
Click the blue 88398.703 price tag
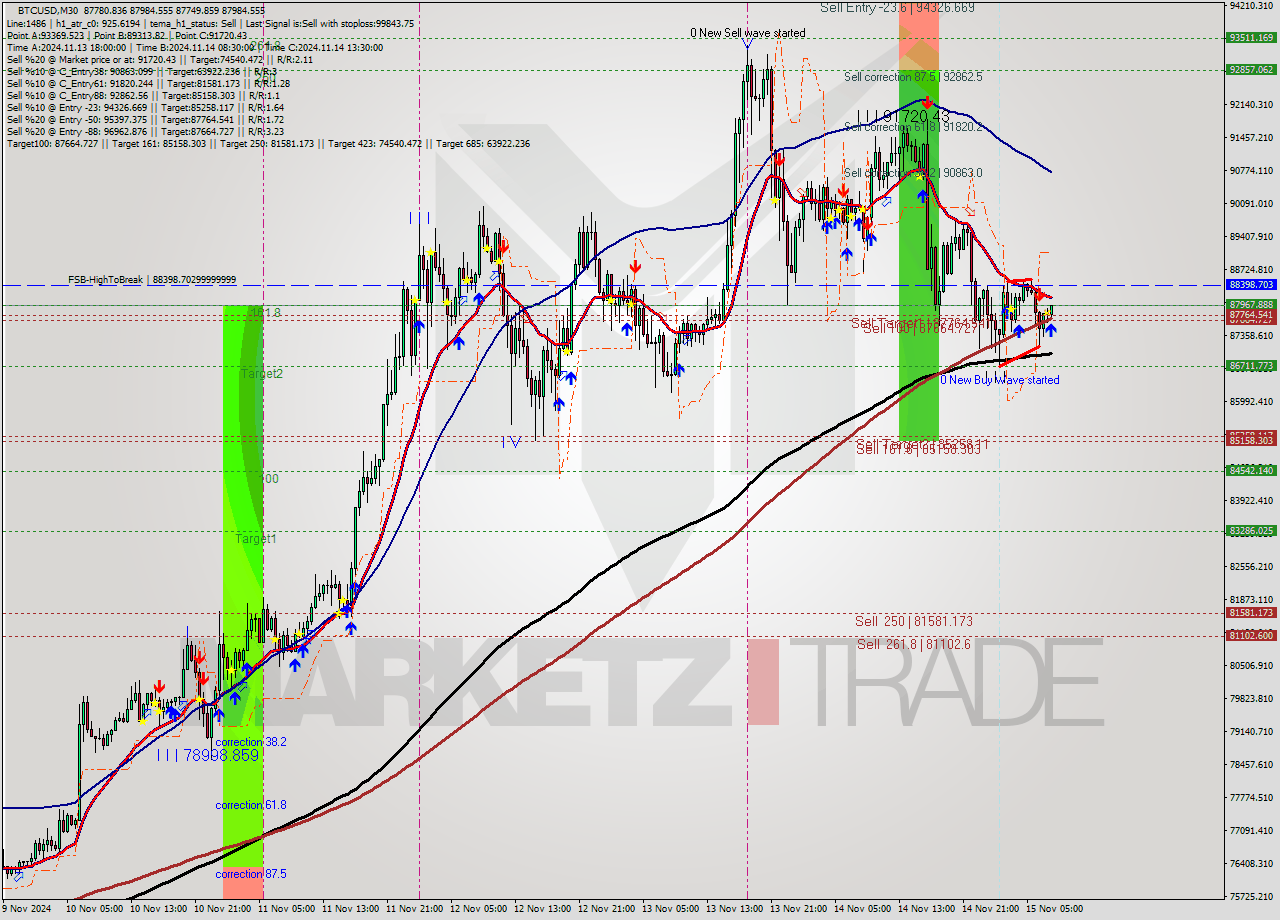1251,285
